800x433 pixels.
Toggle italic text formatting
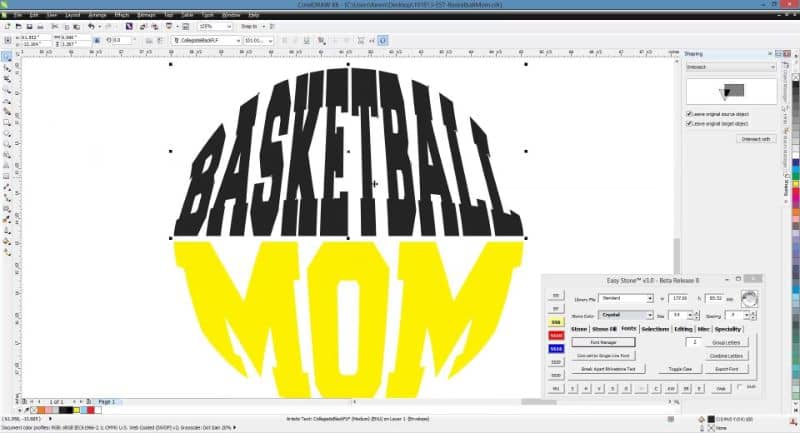click(x=295, y=40)
